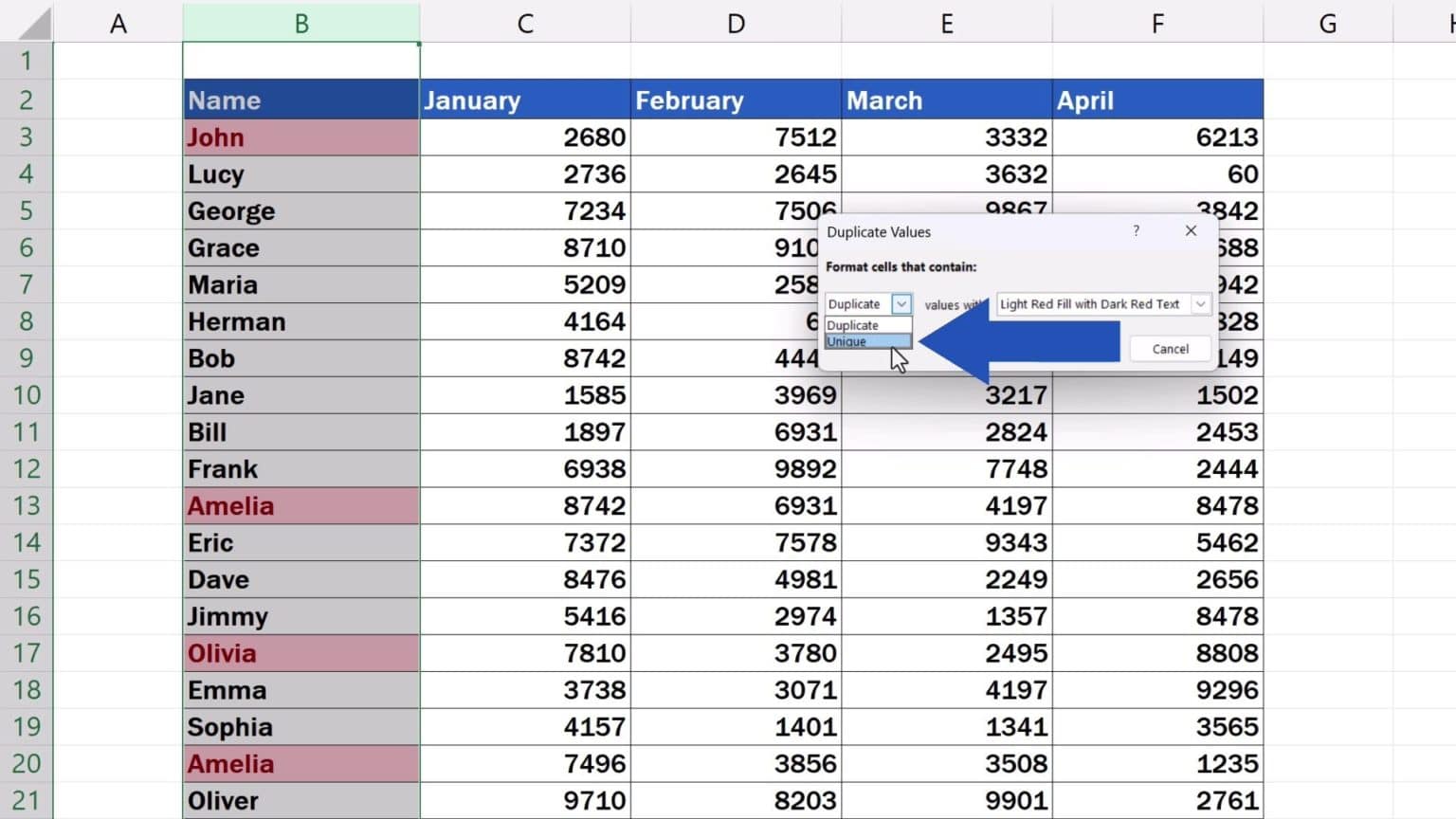Select the highlighted Olivia cell
The image size is (1456, 819).
pyautogui.click(x=300, y=653)
